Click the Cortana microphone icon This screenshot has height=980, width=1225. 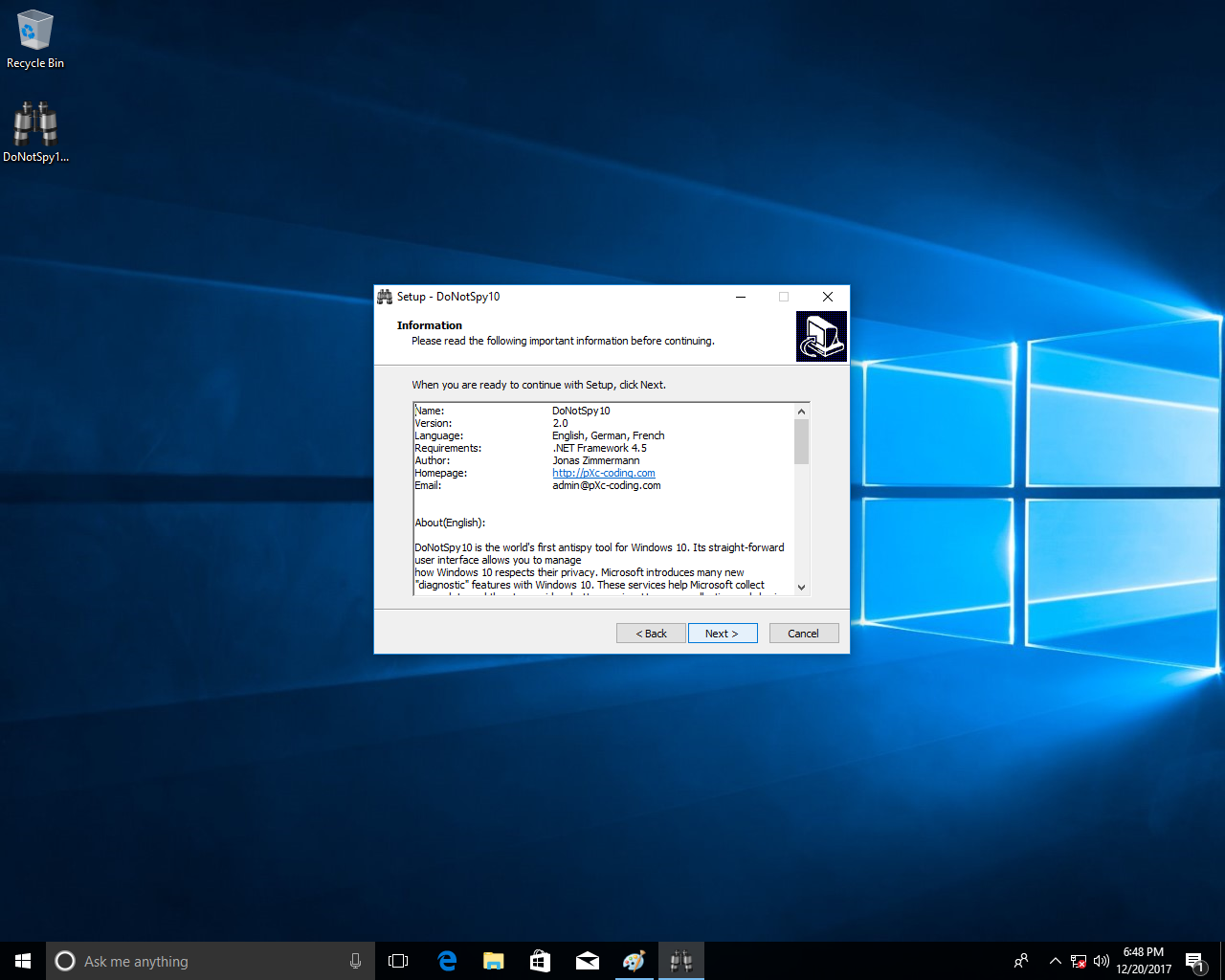(x=355, y=961)
